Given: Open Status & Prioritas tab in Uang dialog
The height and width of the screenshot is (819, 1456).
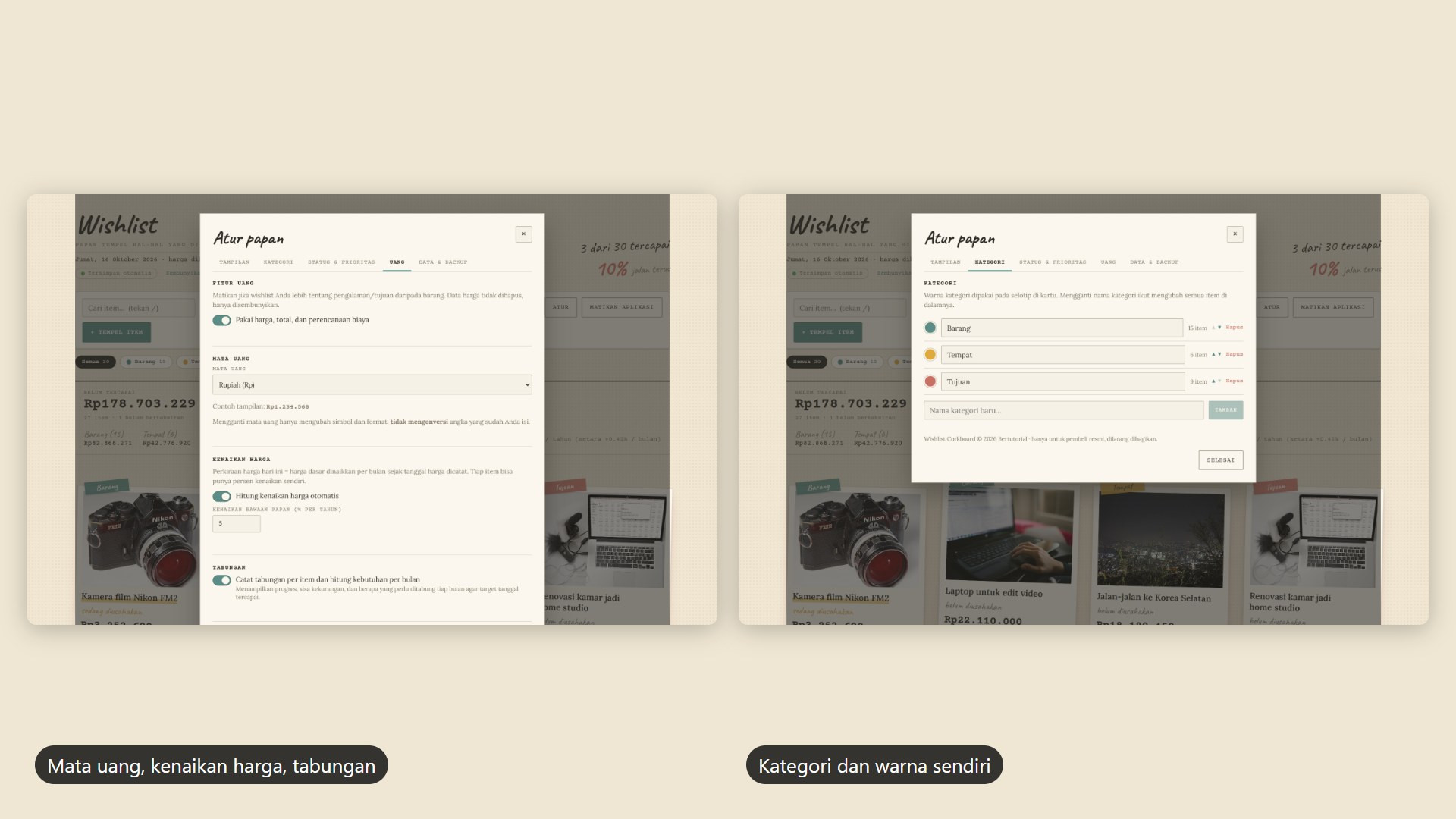Looking at the screenshot, I should click(341, 262).
